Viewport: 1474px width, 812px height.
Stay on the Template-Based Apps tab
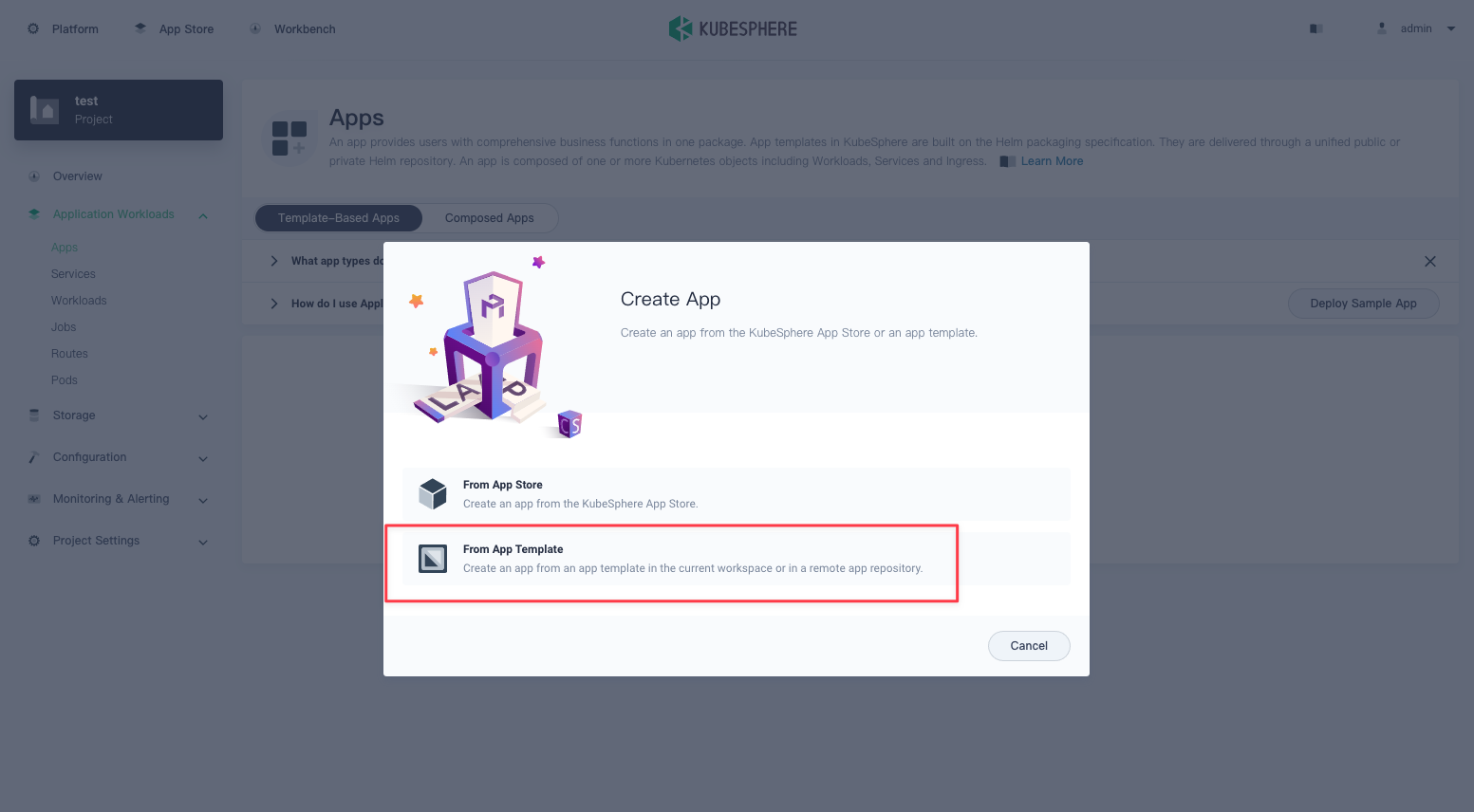coord(338,218)
